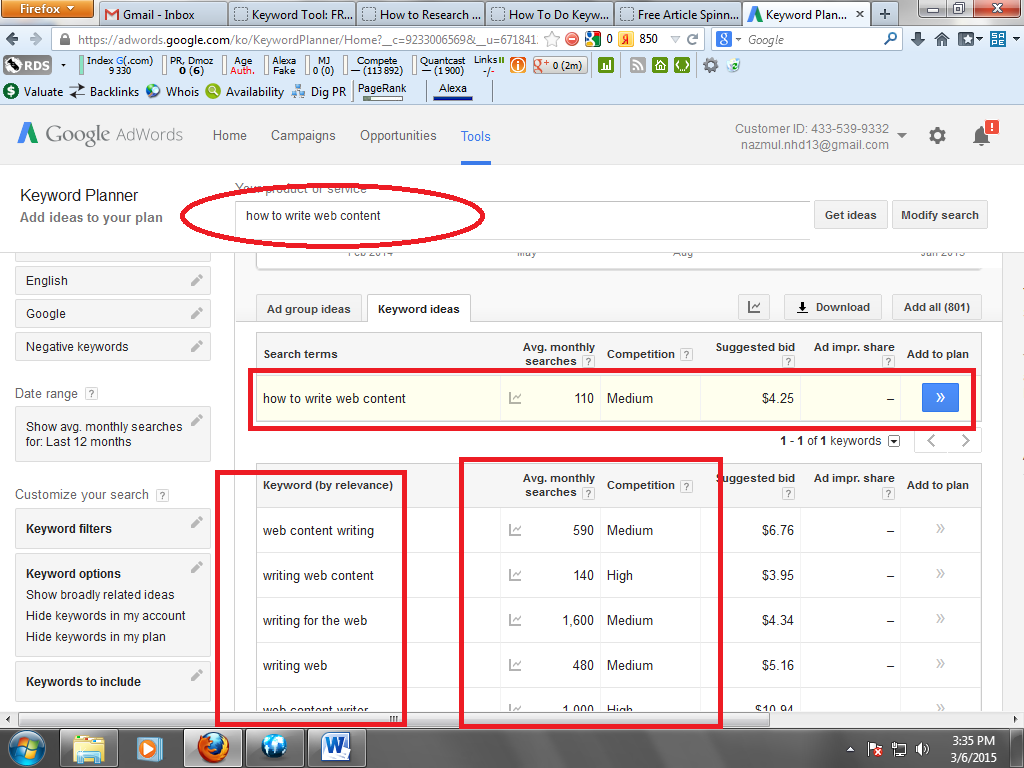Open the URL history dropdown arrow
The width and height of the screenshot is (1024, 768).
[675, 39]
